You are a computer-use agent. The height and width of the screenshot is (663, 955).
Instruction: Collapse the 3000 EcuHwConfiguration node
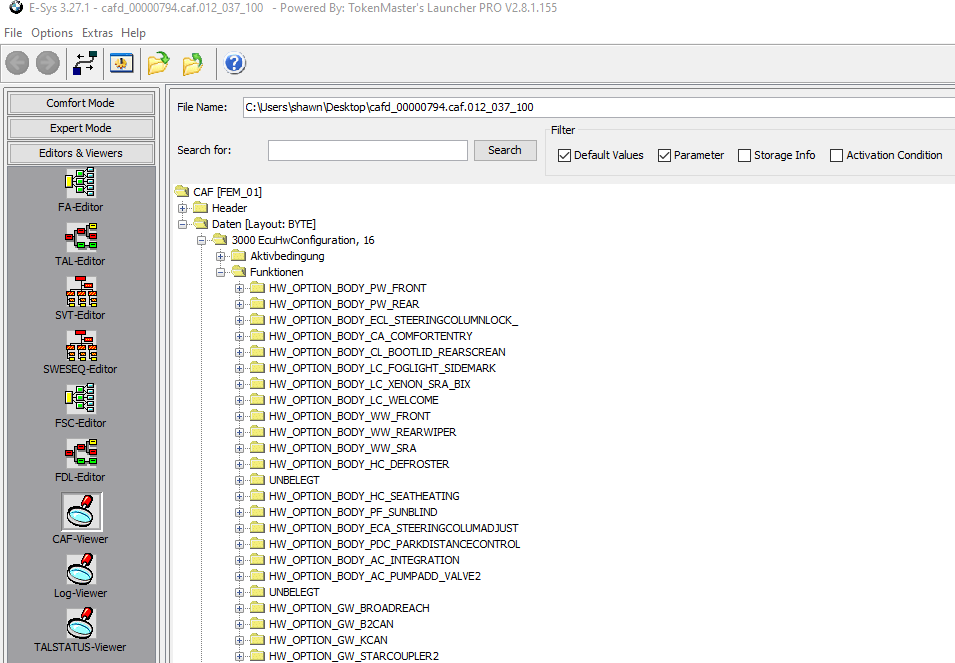click(201, 240)
